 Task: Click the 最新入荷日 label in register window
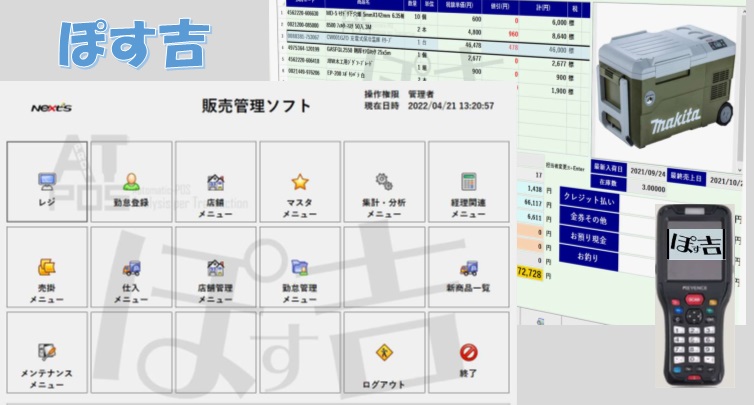608,168
